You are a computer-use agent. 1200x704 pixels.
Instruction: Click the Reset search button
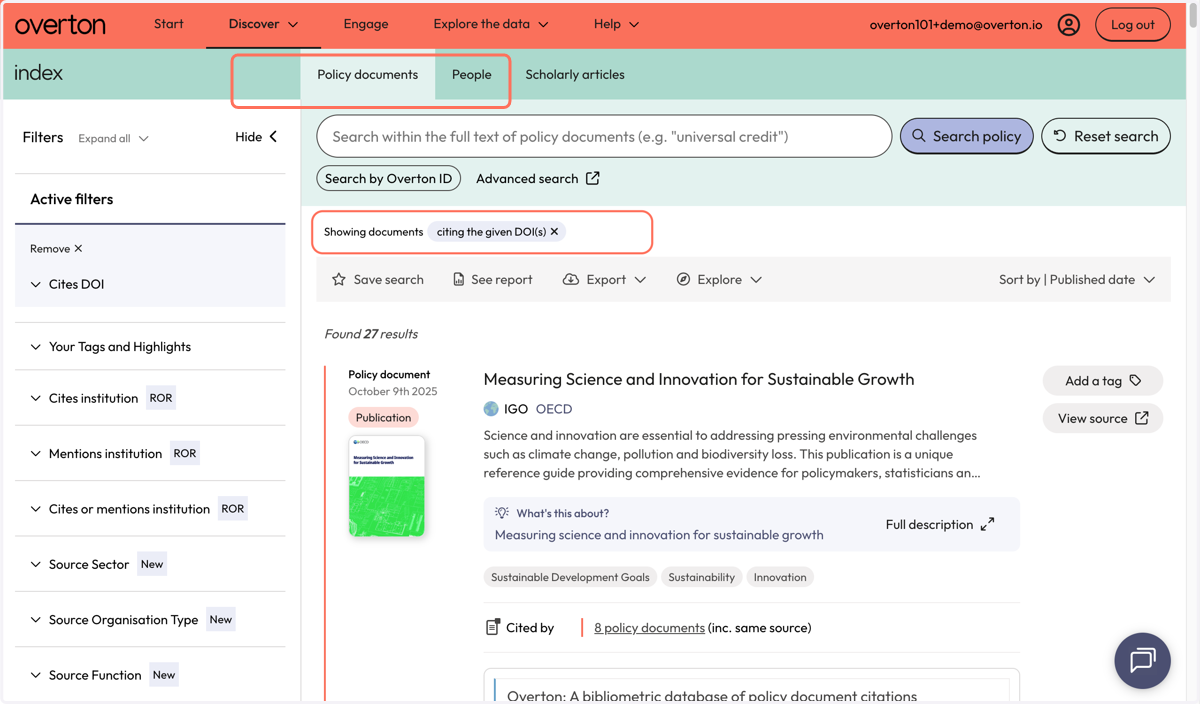1106,136
